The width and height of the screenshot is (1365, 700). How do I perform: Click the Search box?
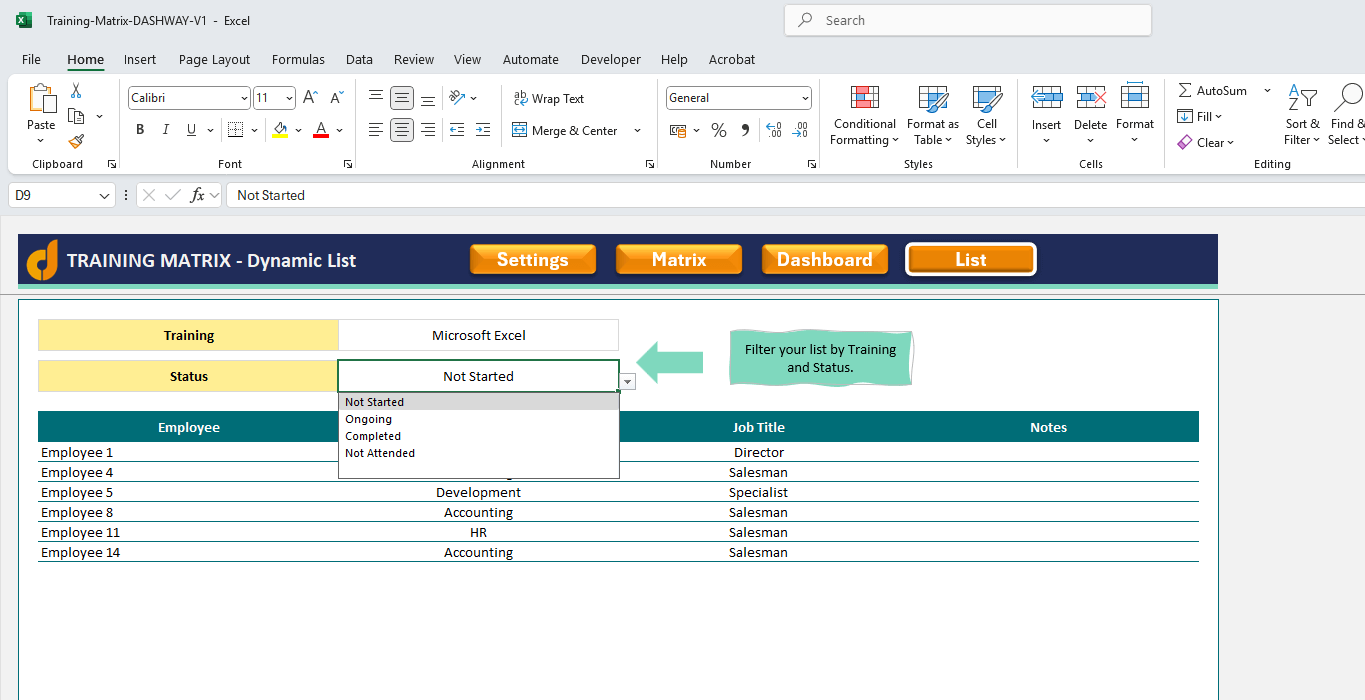tap(968, 20)
